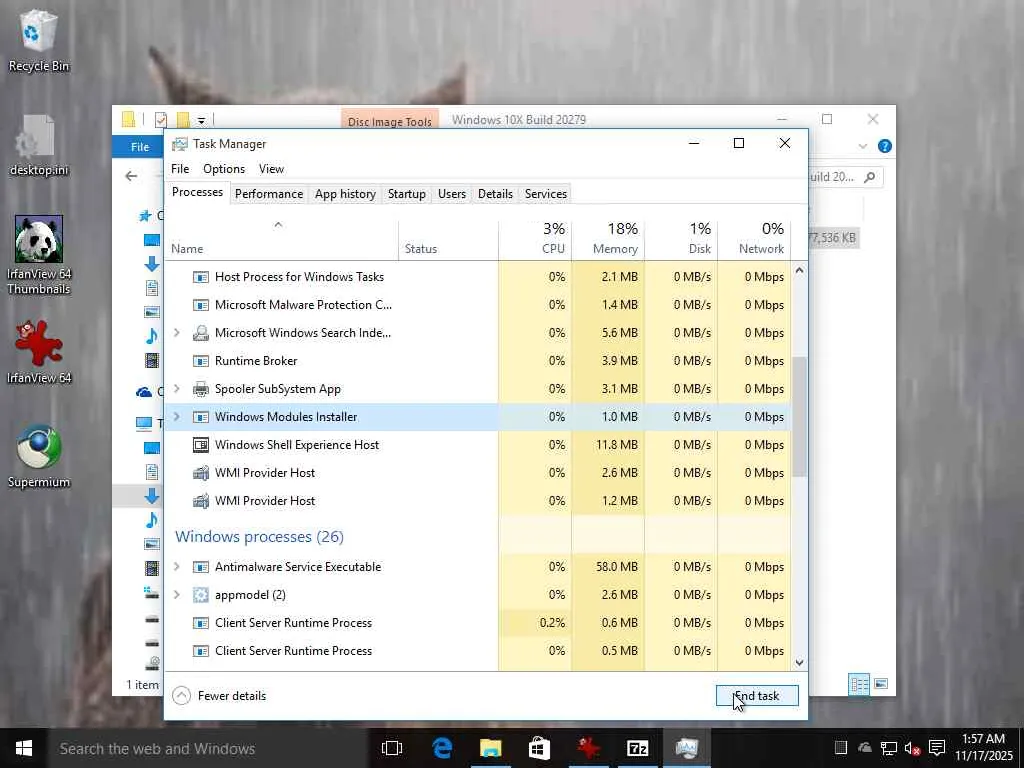Launch Microsoft Edge from the taskbar
This screenshot has width=1024, height=768.
[442, 748]
